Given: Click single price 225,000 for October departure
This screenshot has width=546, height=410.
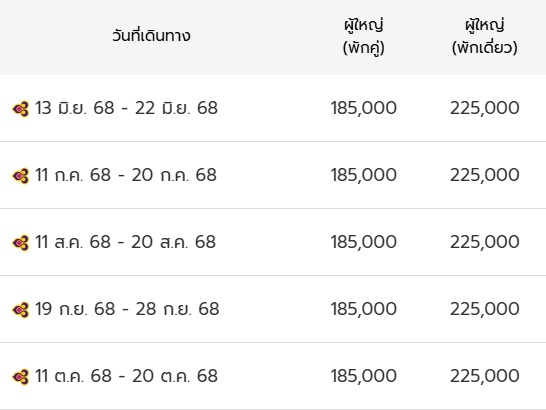Looking at the screenshot, I should click(485, 376).
